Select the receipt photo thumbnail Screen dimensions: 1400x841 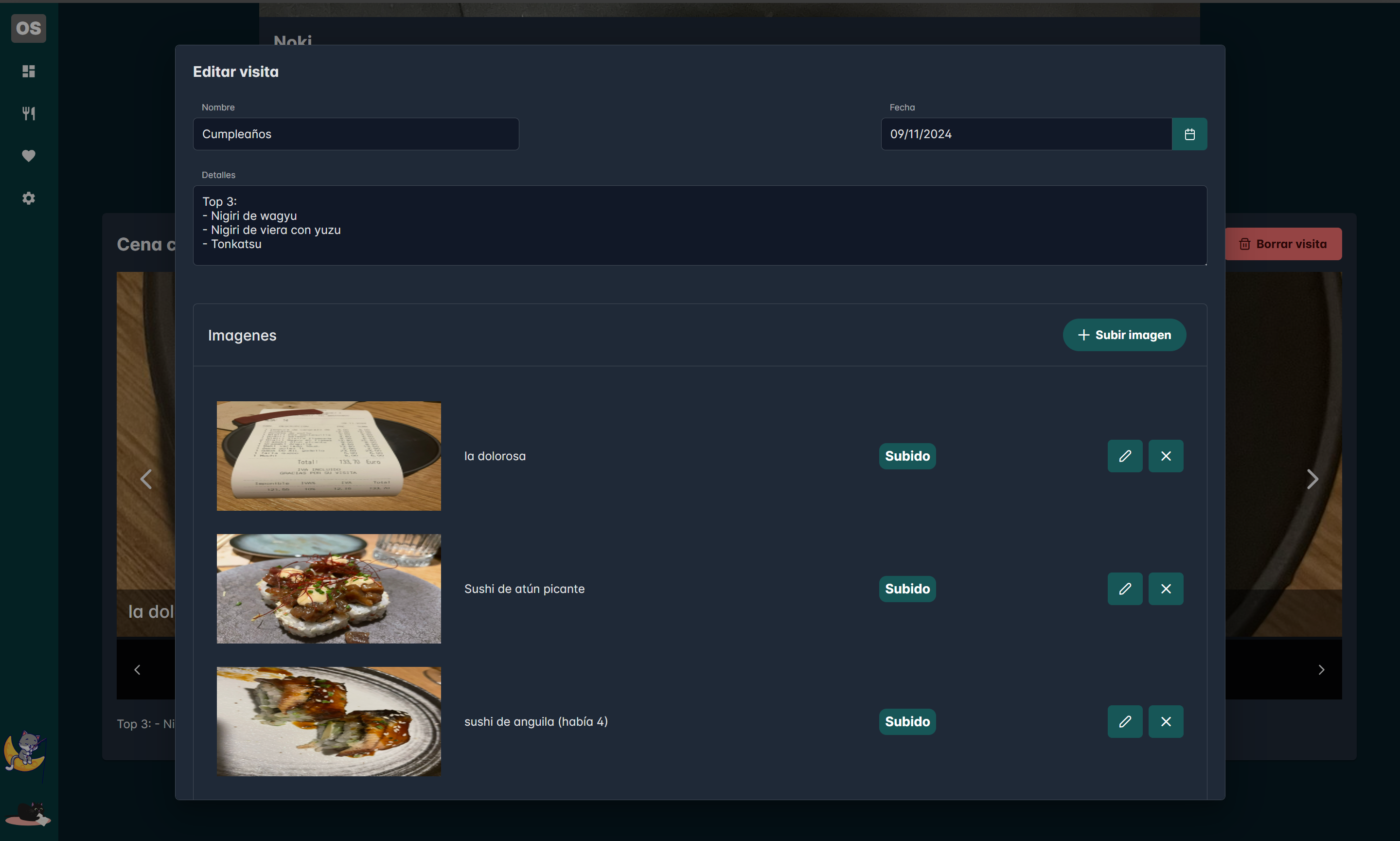329,456
